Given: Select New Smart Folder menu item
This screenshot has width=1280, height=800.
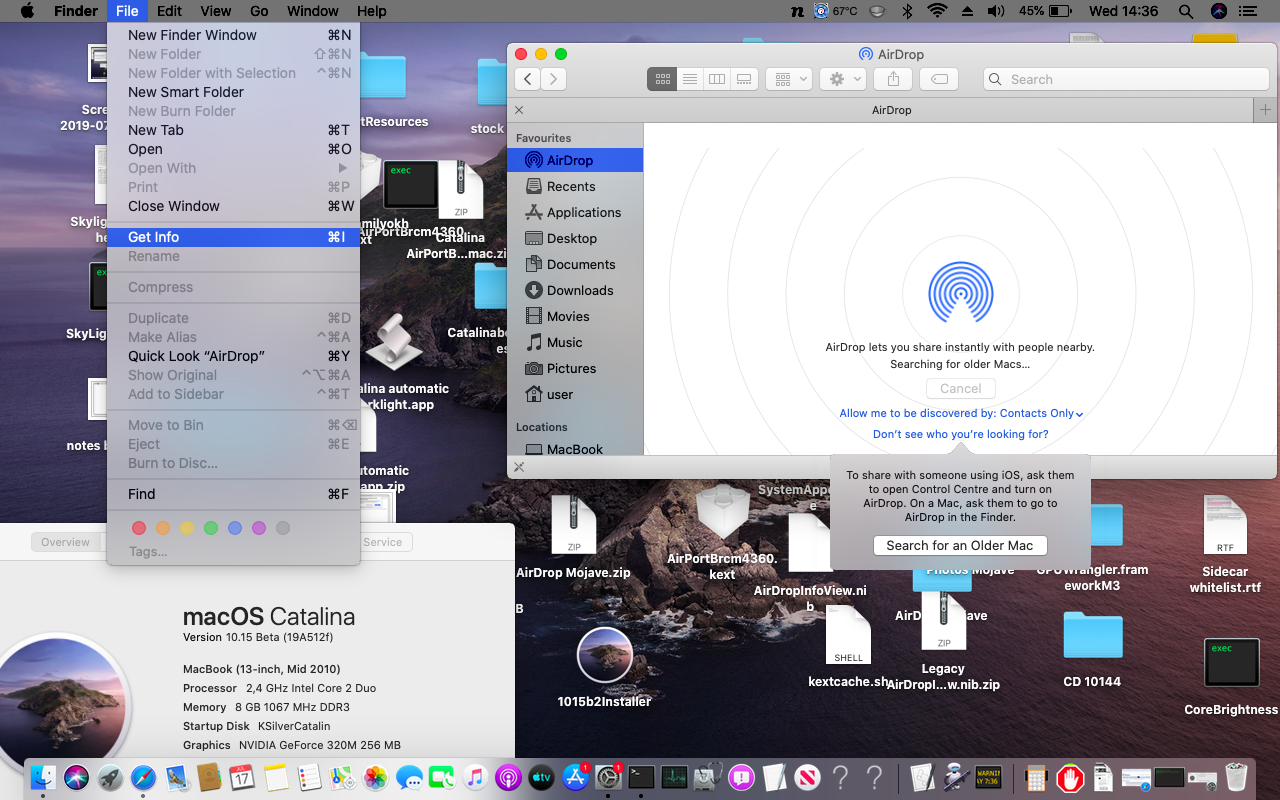Looking at the screenshot, I should coord(186,92).
